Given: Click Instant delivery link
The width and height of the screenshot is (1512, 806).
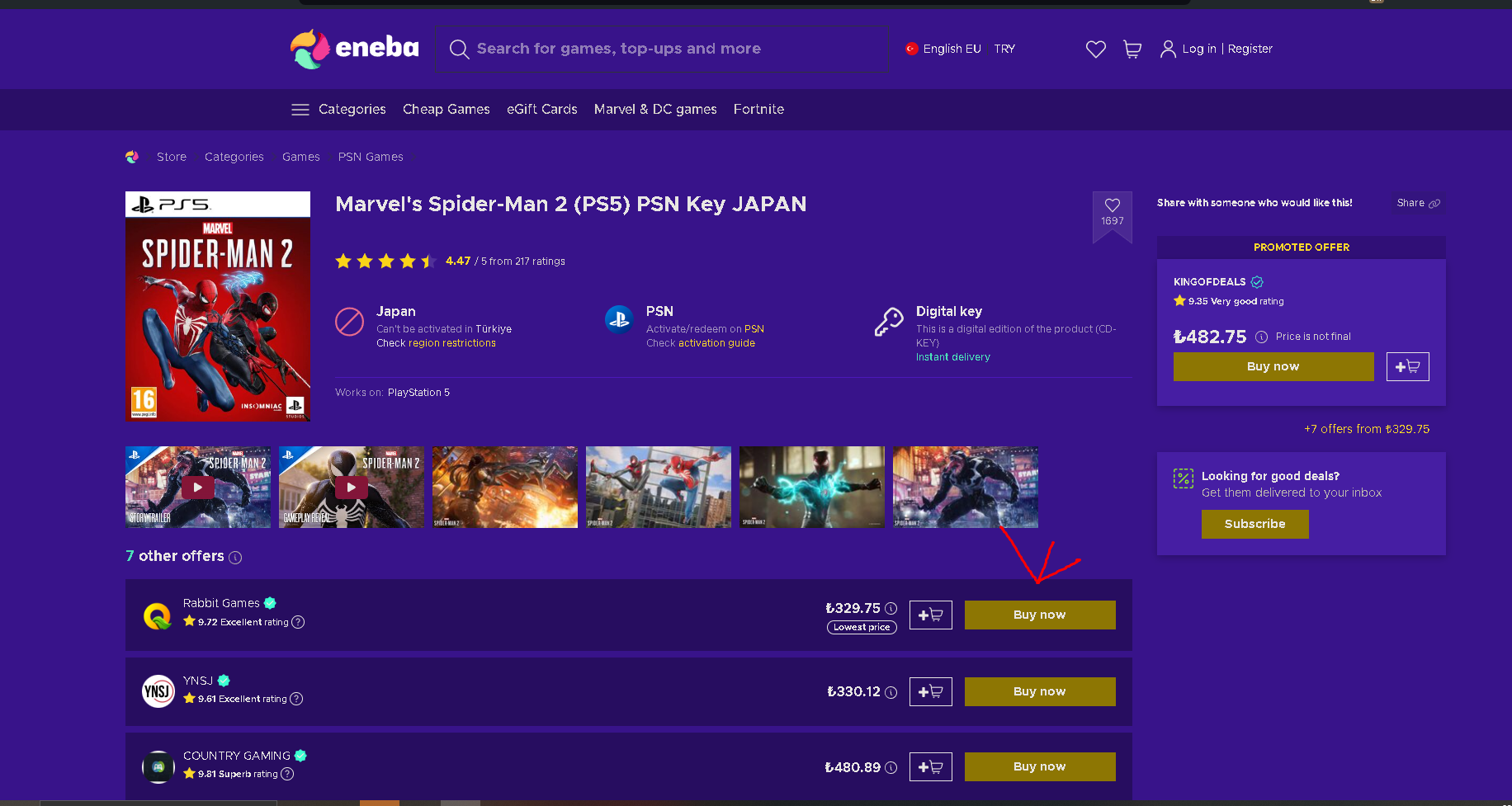Looking at the screenshot, I should (953, 357).
